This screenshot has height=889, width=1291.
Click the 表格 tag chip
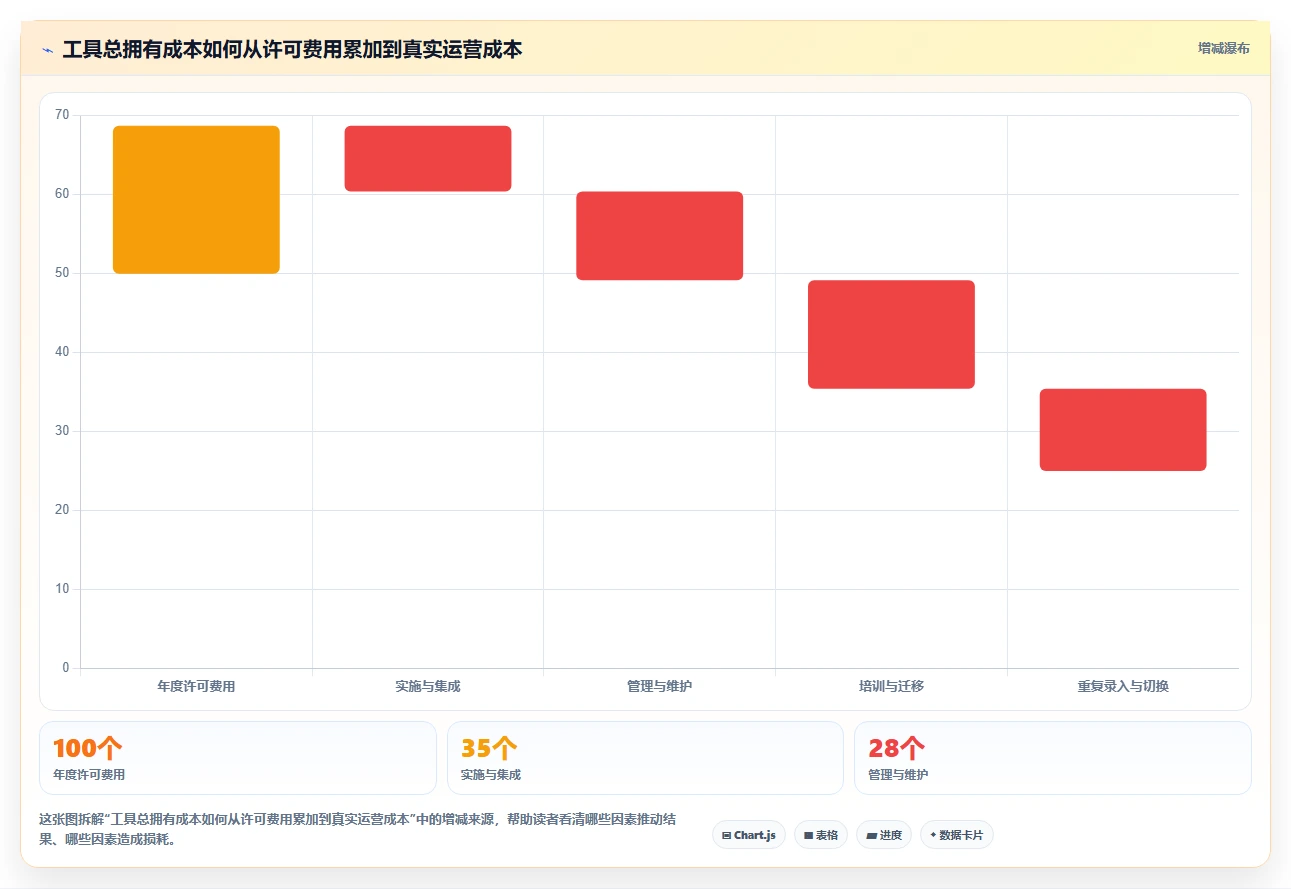[x=821, y=835]
